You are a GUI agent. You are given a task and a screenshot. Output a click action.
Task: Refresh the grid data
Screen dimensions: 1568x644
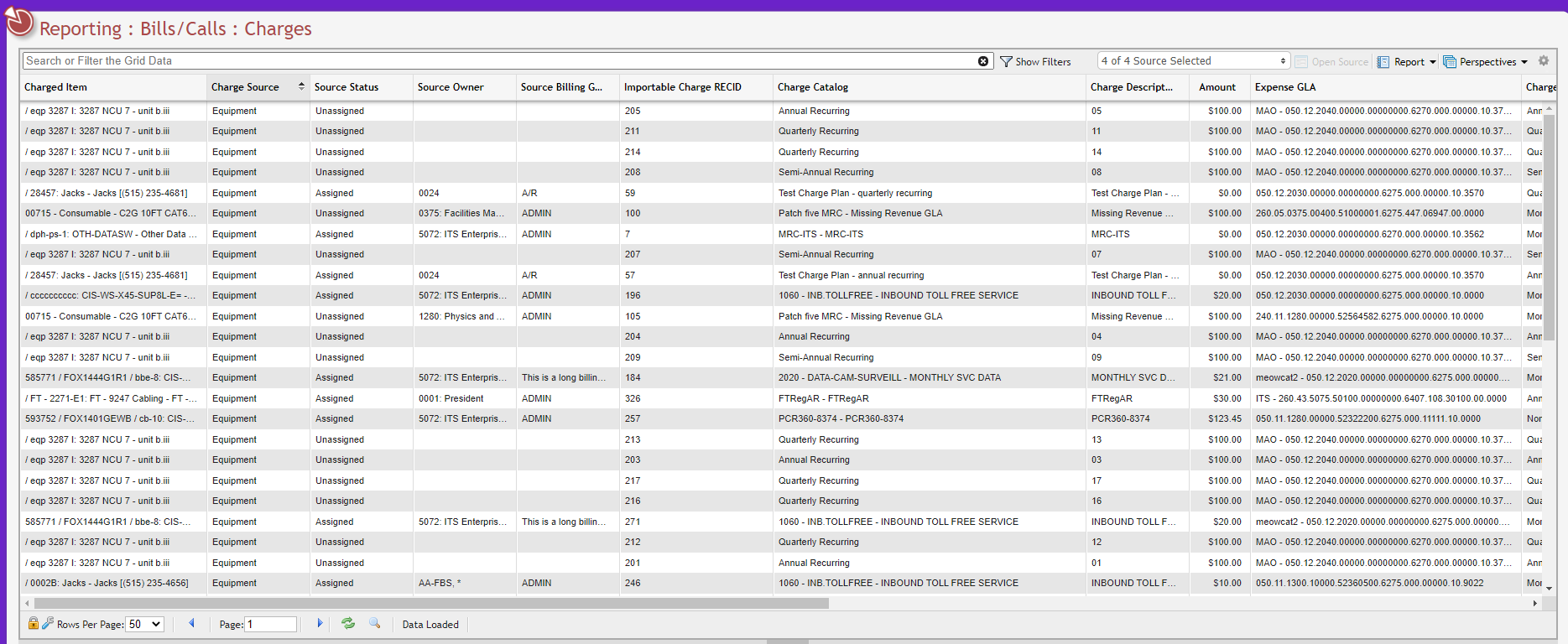(348, 623)
